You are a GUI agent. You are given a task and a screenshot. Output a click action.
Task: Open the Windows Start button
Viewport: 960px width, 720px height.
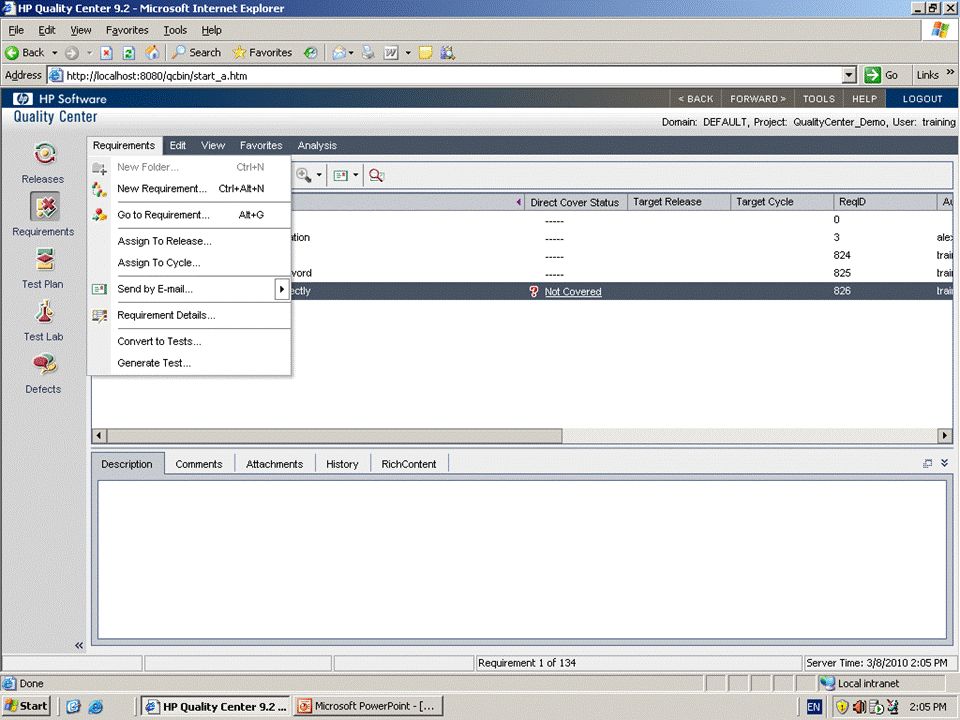[26, 706]
